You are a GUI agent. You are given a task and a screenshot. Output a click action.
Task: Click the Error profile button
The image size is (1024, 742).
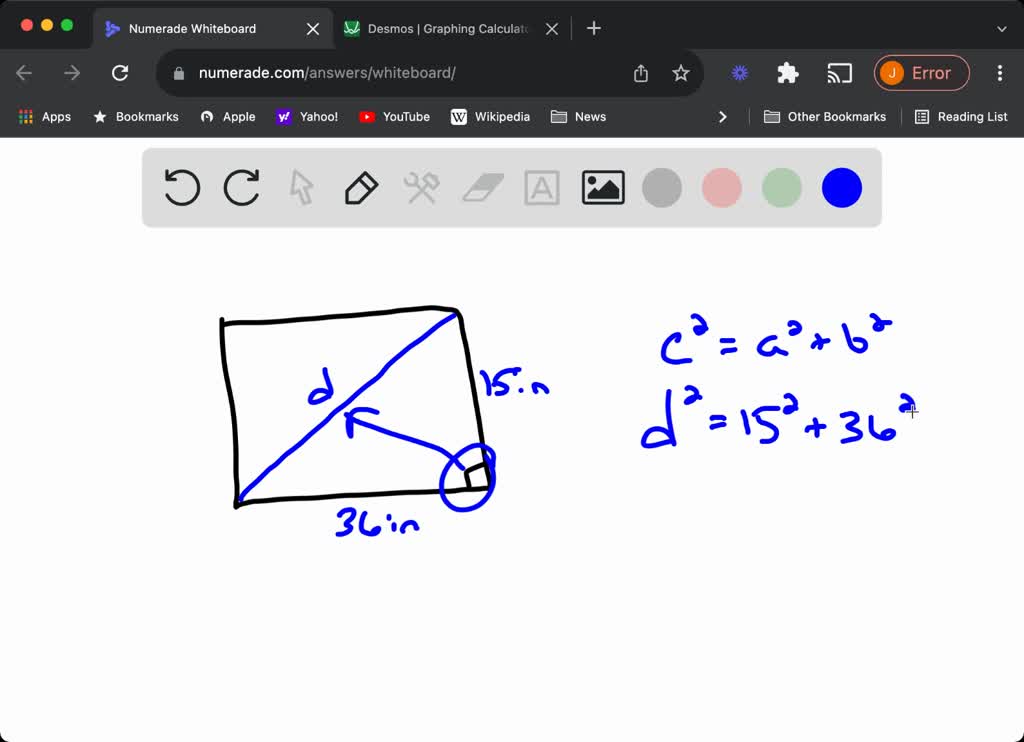(921, 73)
